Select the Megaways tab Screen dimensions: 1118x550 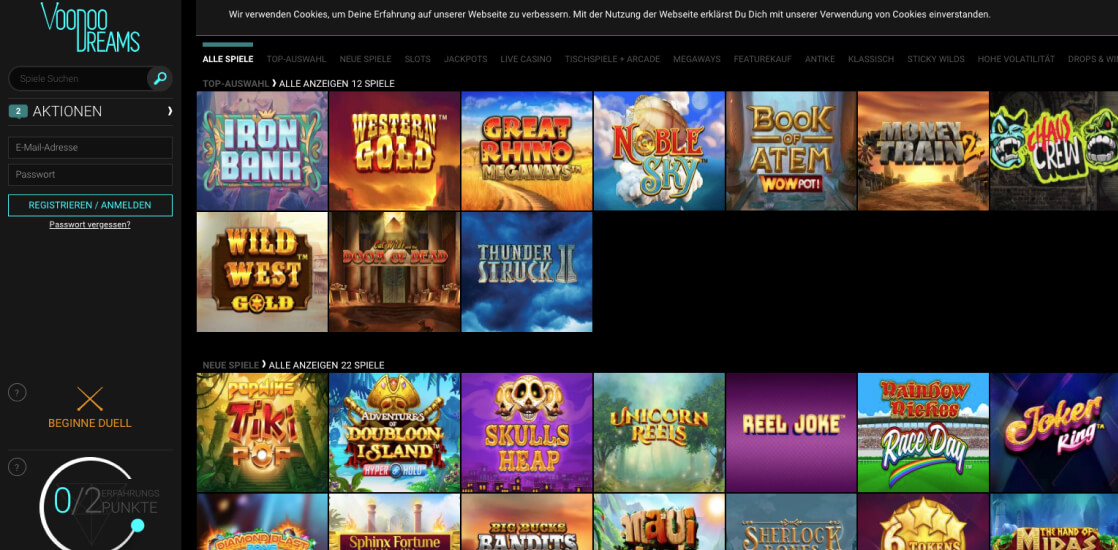[697, 59]
